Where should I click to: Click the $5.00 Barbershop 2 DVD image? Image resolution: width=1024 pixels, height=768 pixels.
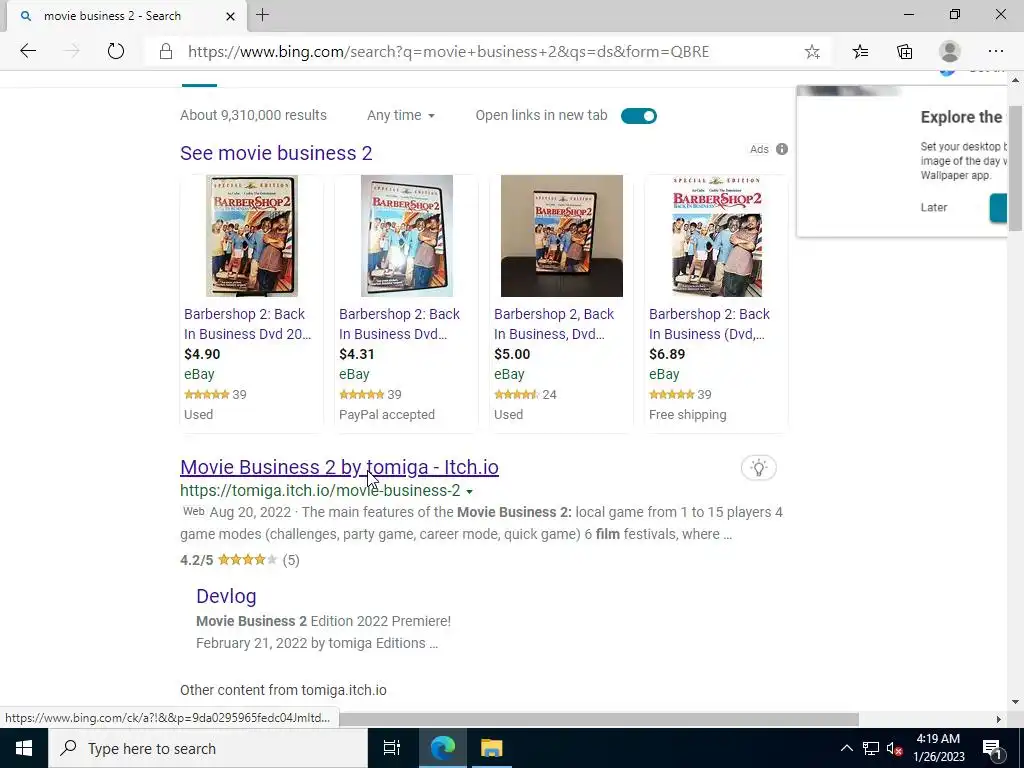point(562,236)
